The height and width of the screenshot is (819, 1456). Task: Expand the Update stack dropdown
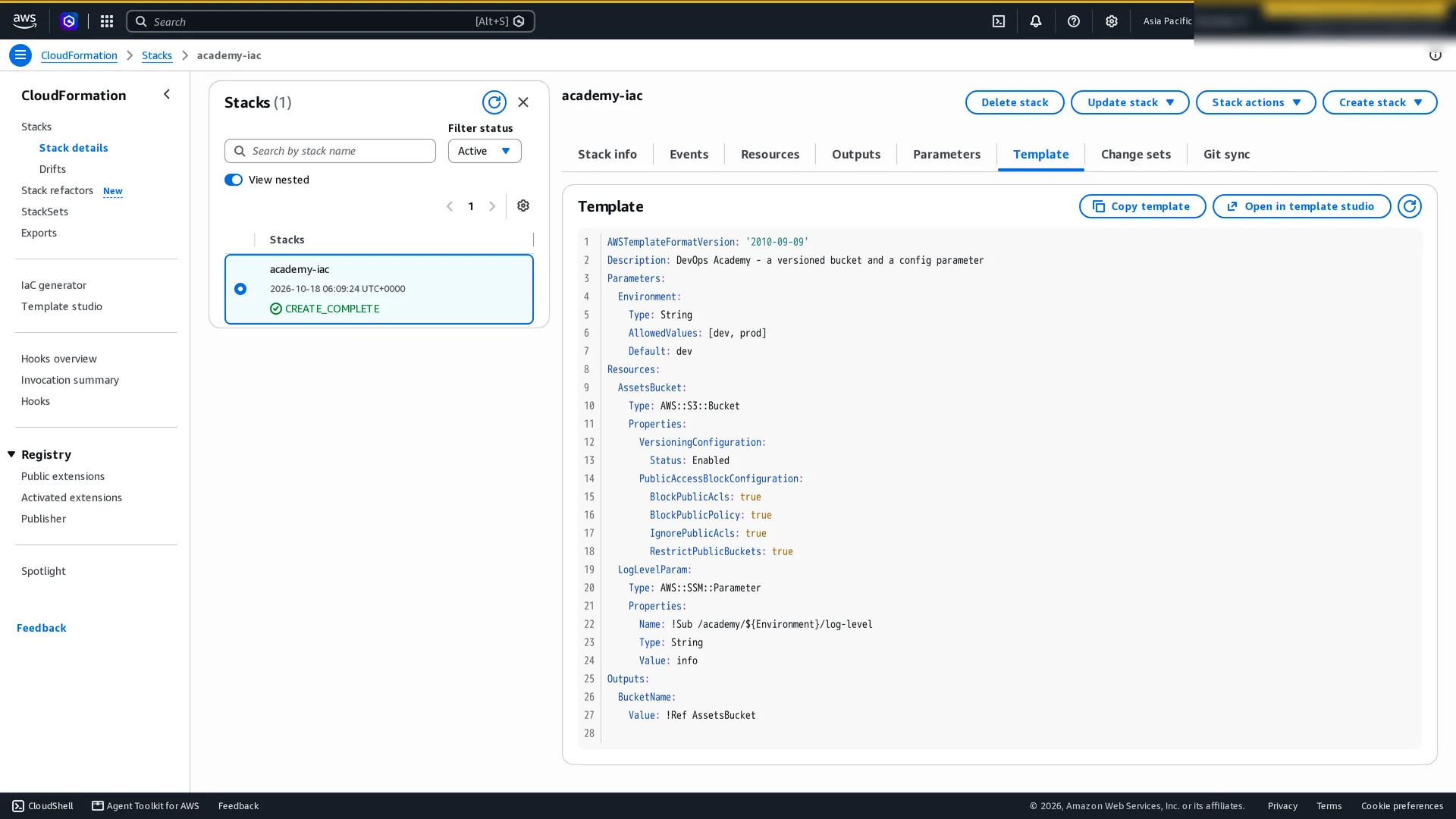(x=1130, y=102)
